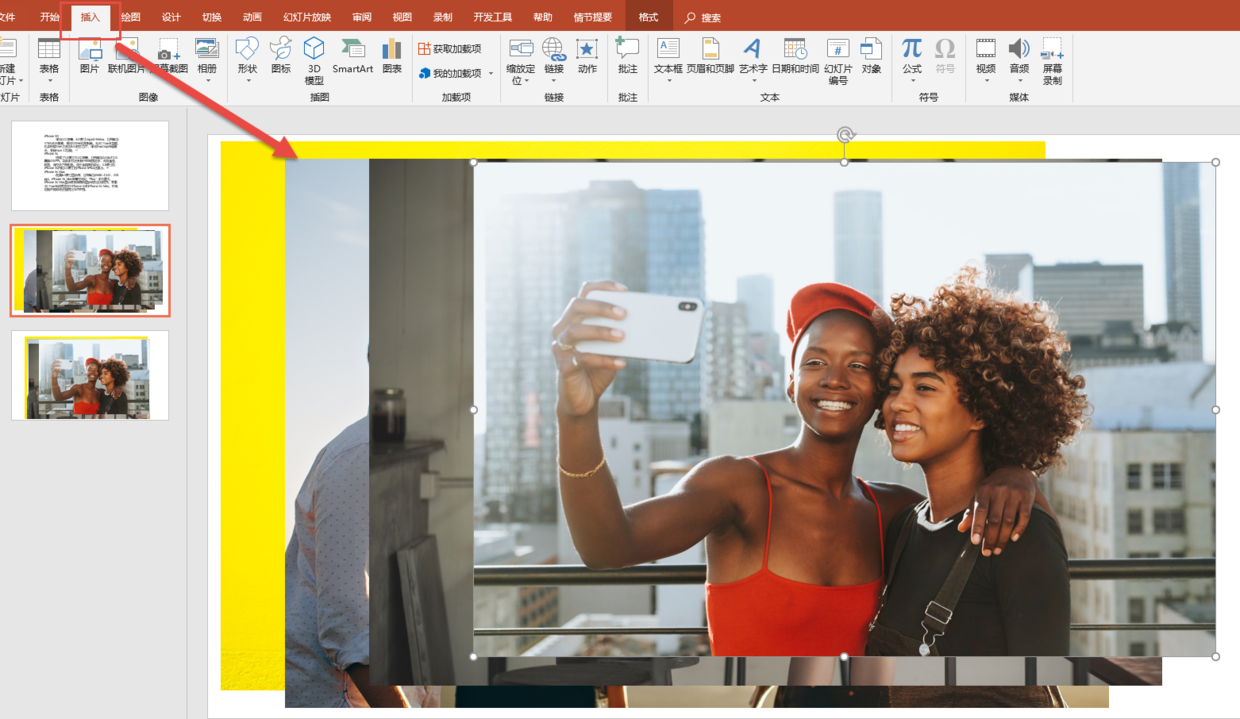Click the 获取加载项 (get add-ins) button
This screenshot has height=719, width=1240.
click(x=450, y=49)
